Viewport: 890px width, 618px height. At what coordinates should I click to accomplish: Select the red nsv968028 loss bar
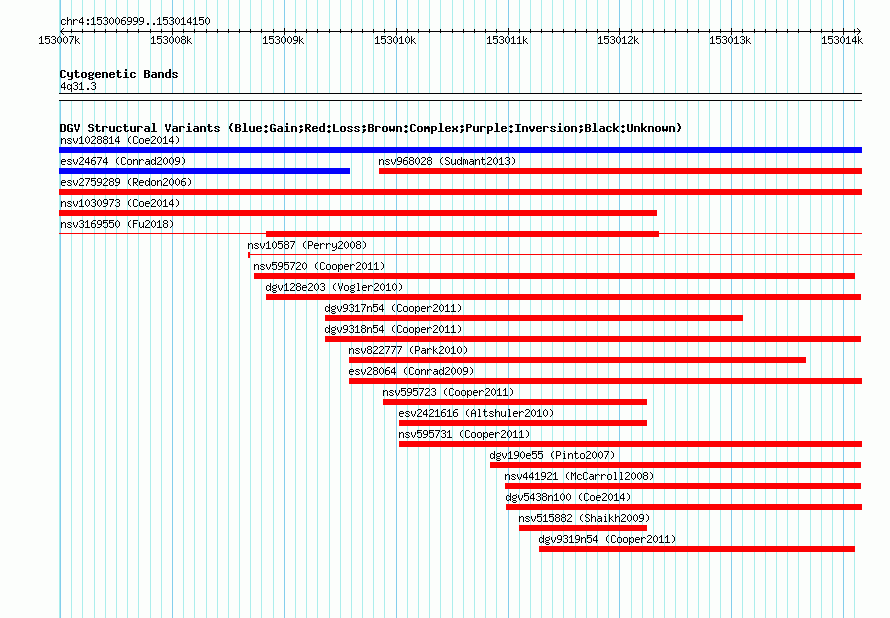[620, 171]
